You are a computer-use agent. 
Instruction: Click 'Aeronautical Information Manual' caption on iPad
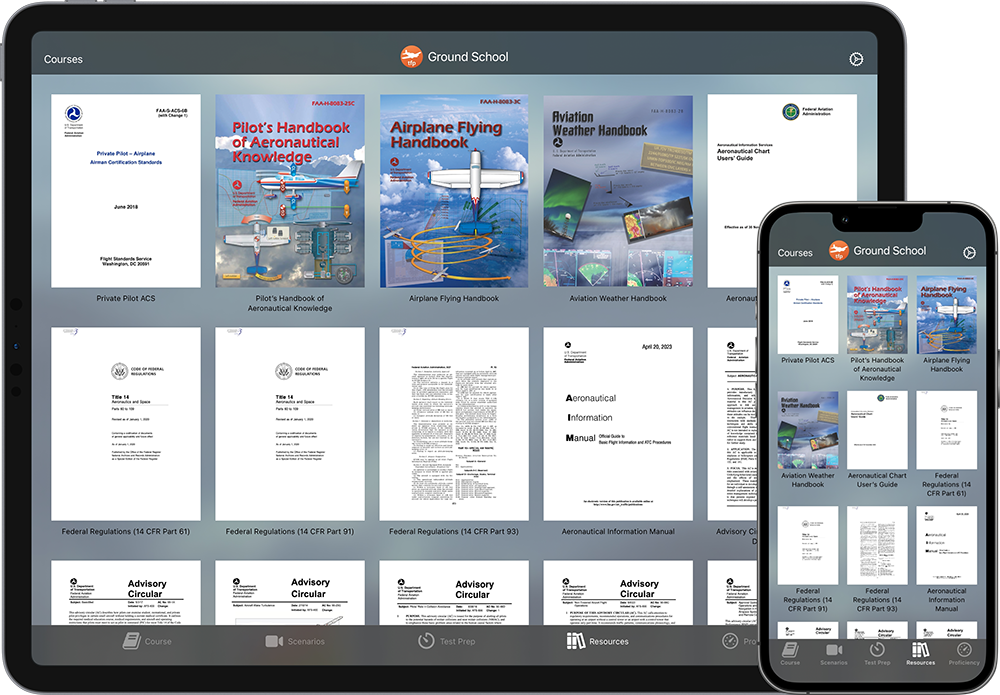point(618,531)
